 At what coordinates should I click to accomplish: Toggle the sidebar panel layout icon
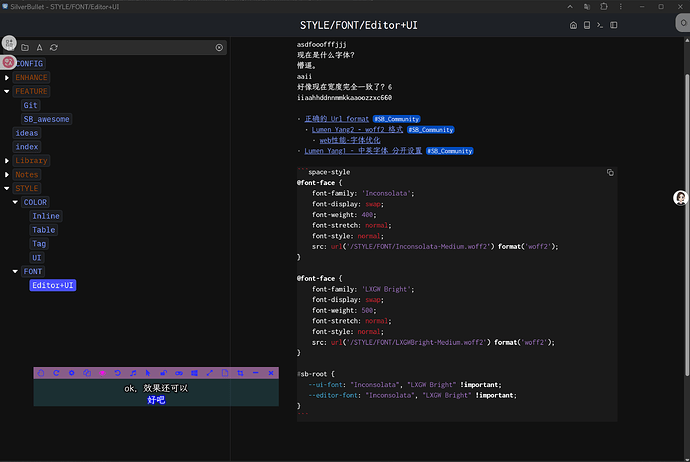pos(612,25)
